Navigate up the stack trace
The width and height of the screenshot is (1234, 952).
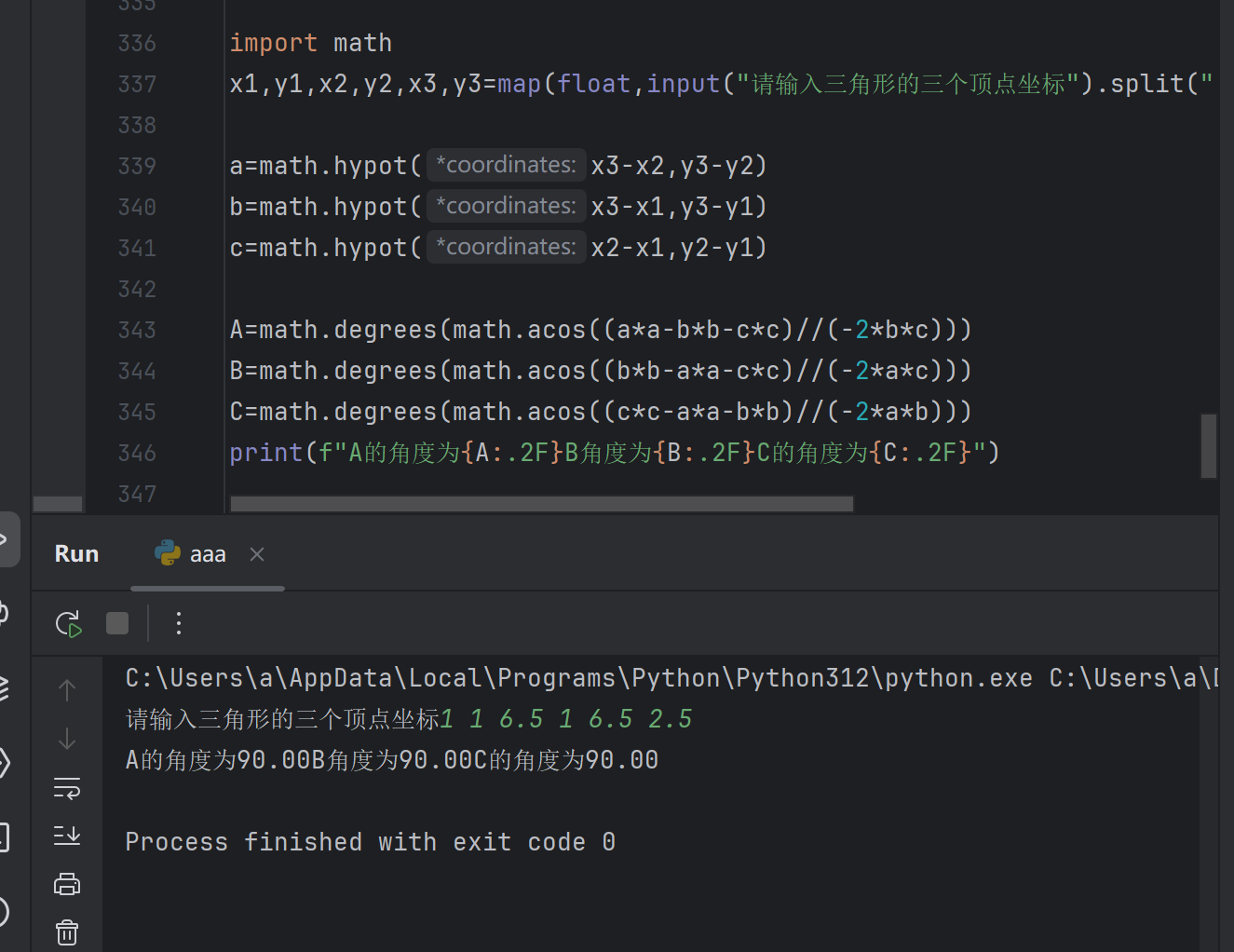pyautogui.click(x=67, y=689)
